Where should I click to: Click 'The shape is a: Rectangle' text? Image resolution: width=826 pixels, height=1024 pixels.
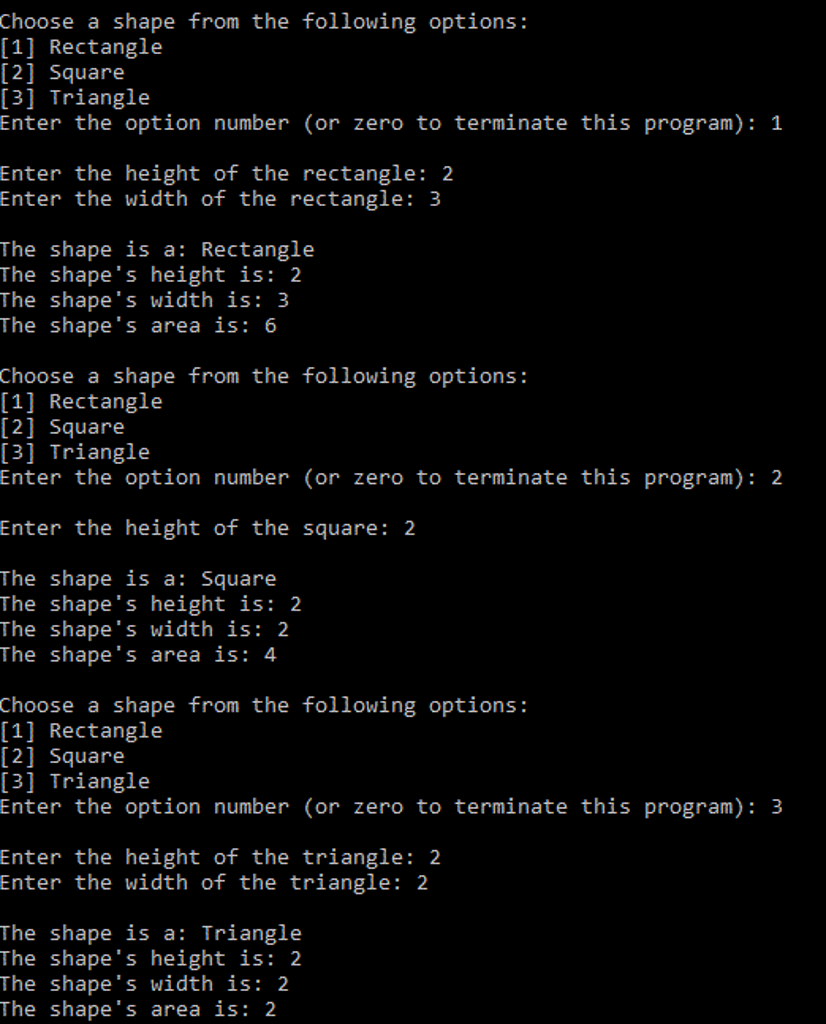coord(157,249)
